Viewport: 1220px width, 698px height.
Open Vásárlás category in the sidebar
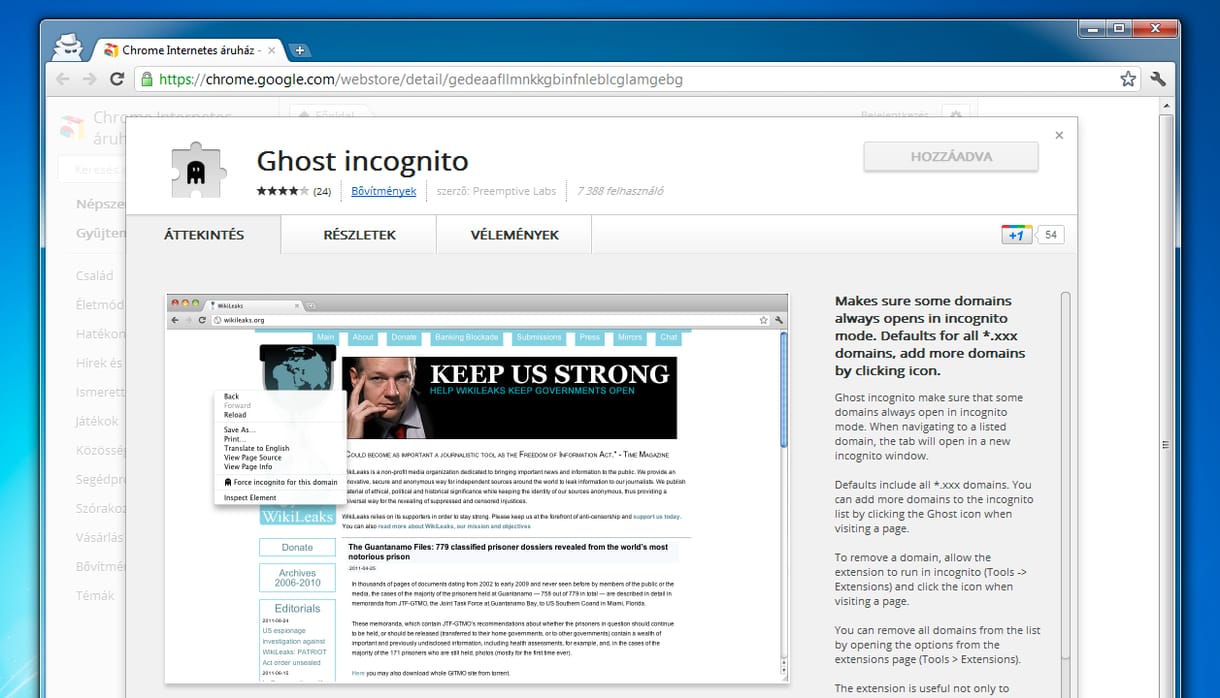(100, 537)
